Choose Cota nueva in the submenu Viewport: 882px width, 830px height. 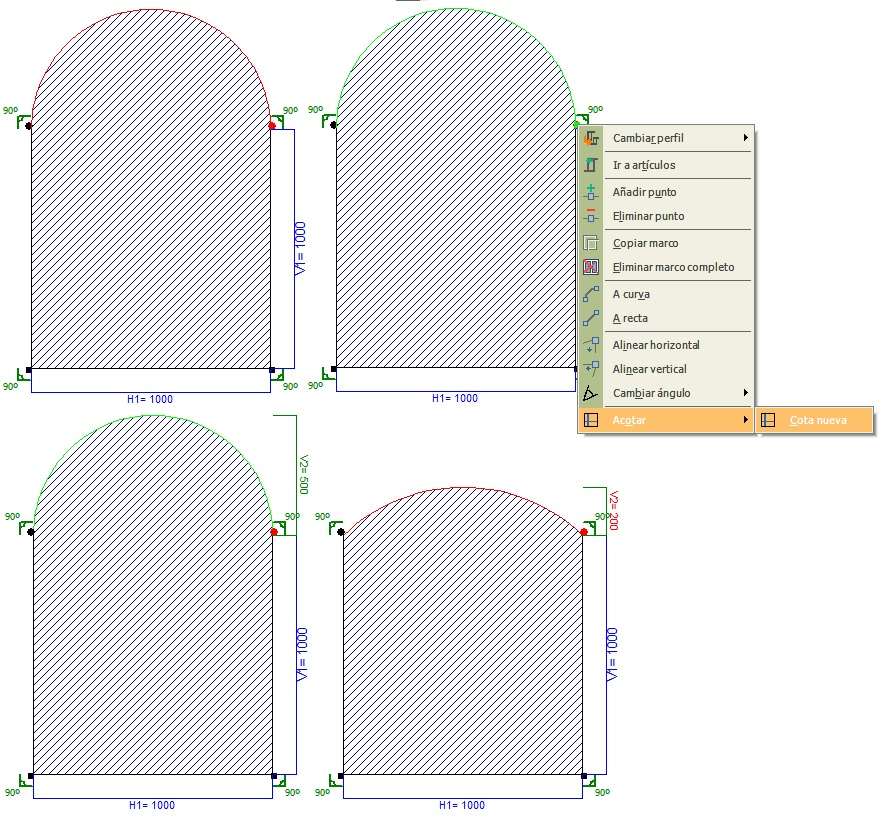(x=814, y=420)
